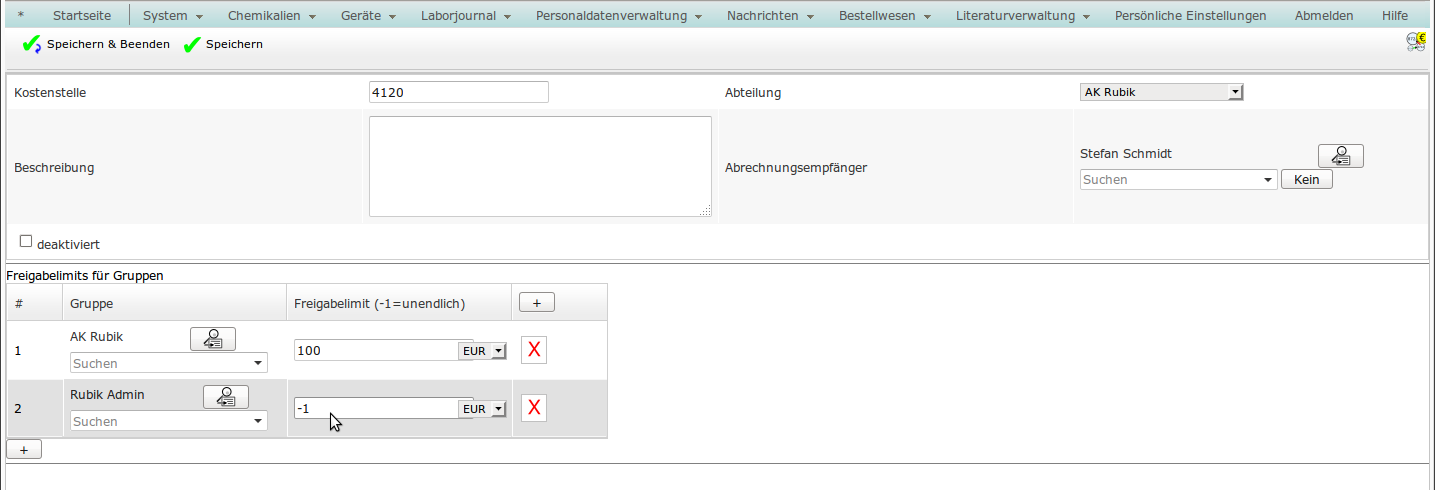Click into the Kostenstelle field with 4120
The height and width of the screenshot is (490, 1435).
[458, 92]
